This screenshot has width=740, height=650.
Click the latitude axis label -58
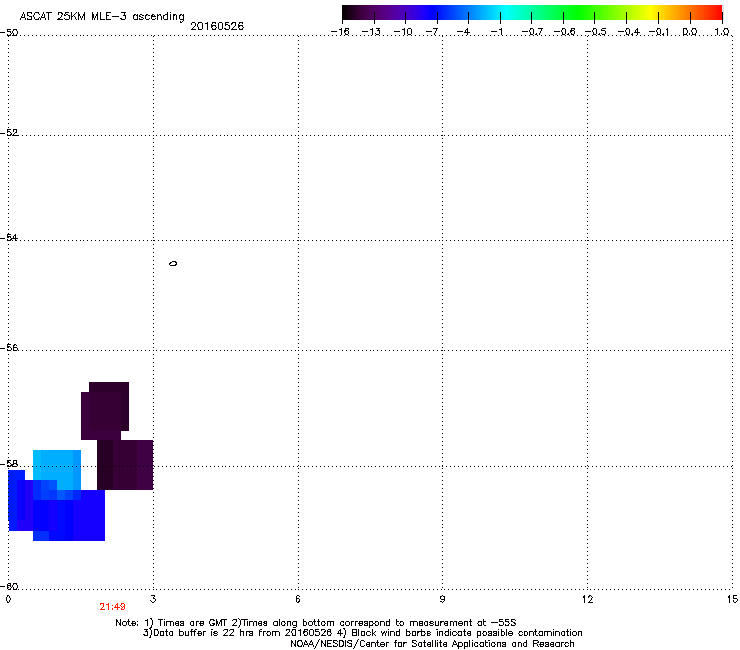[x=9, y=464]
